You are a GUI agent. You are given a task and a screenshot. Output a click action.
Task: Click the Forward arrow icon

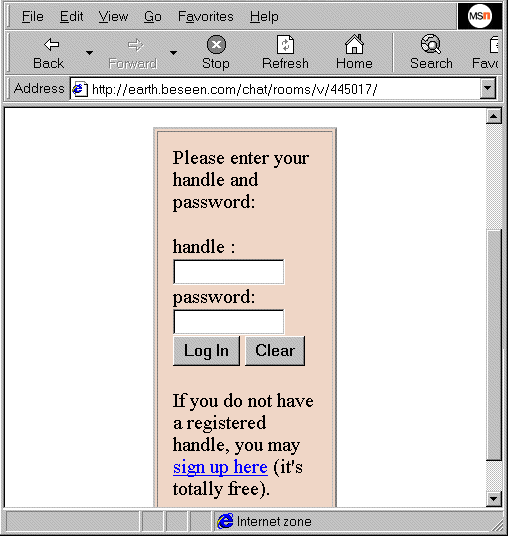point(135,45)
